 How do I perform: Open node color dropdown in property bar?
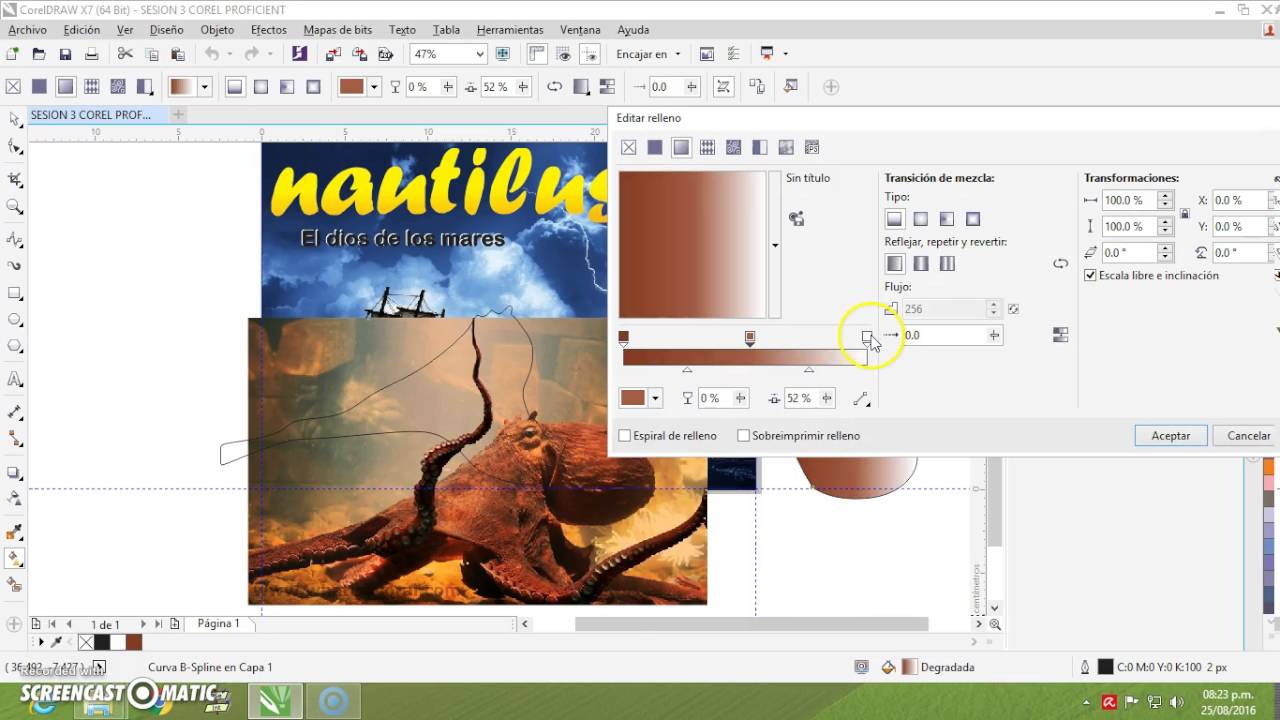point(375,87)
